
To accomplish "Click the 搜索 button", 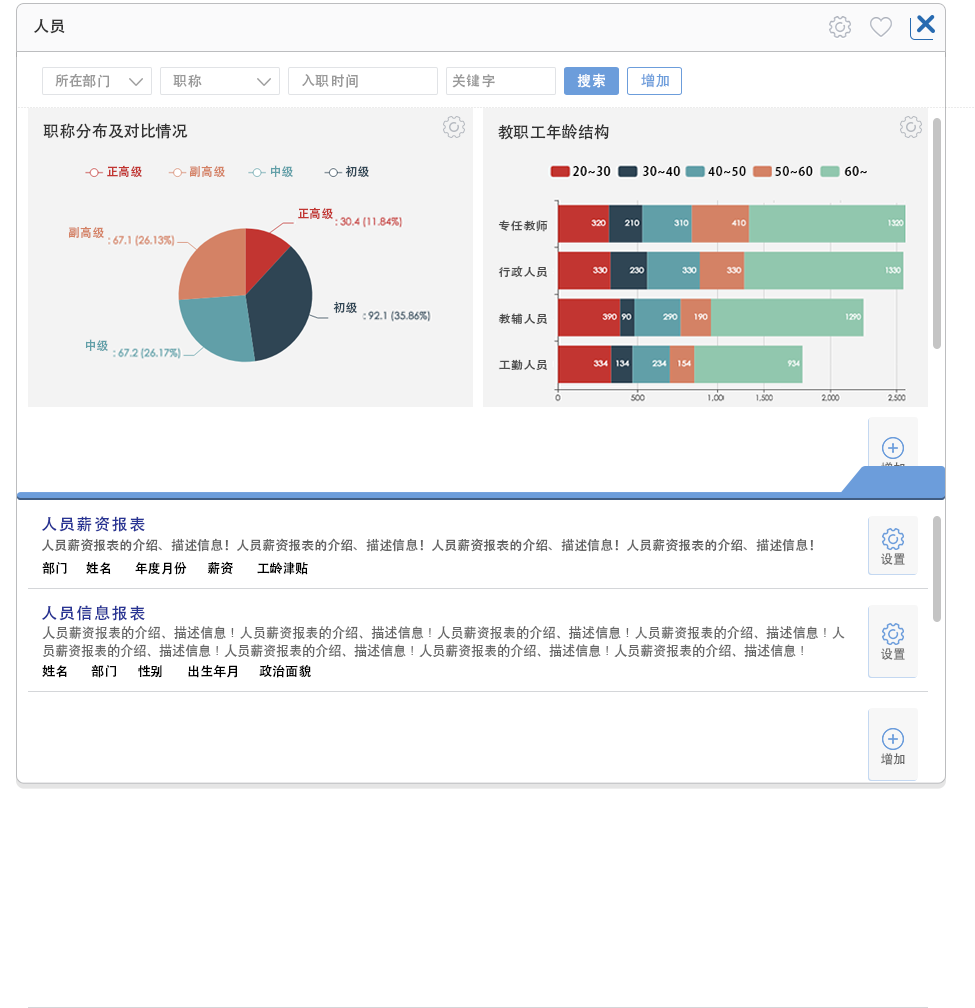I will 591,81.
